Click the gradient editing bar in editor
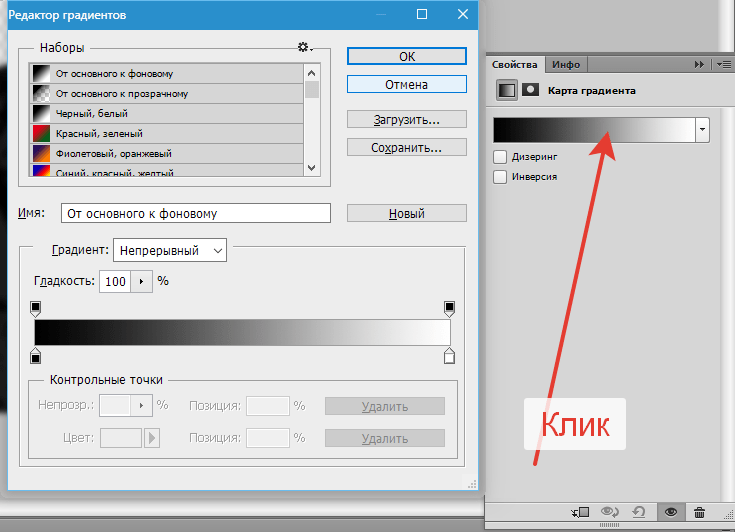The image size is (735, 532). click(242, 332)
